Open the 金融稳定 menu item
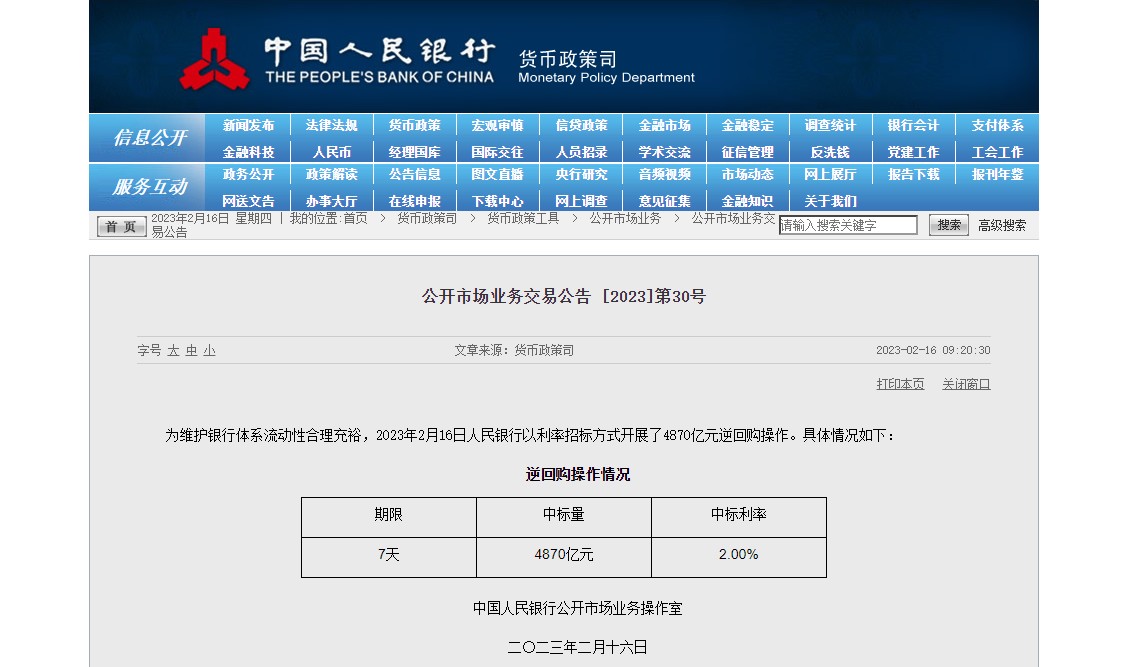Viewport: 1131px width, 667px height. (748, 125)
